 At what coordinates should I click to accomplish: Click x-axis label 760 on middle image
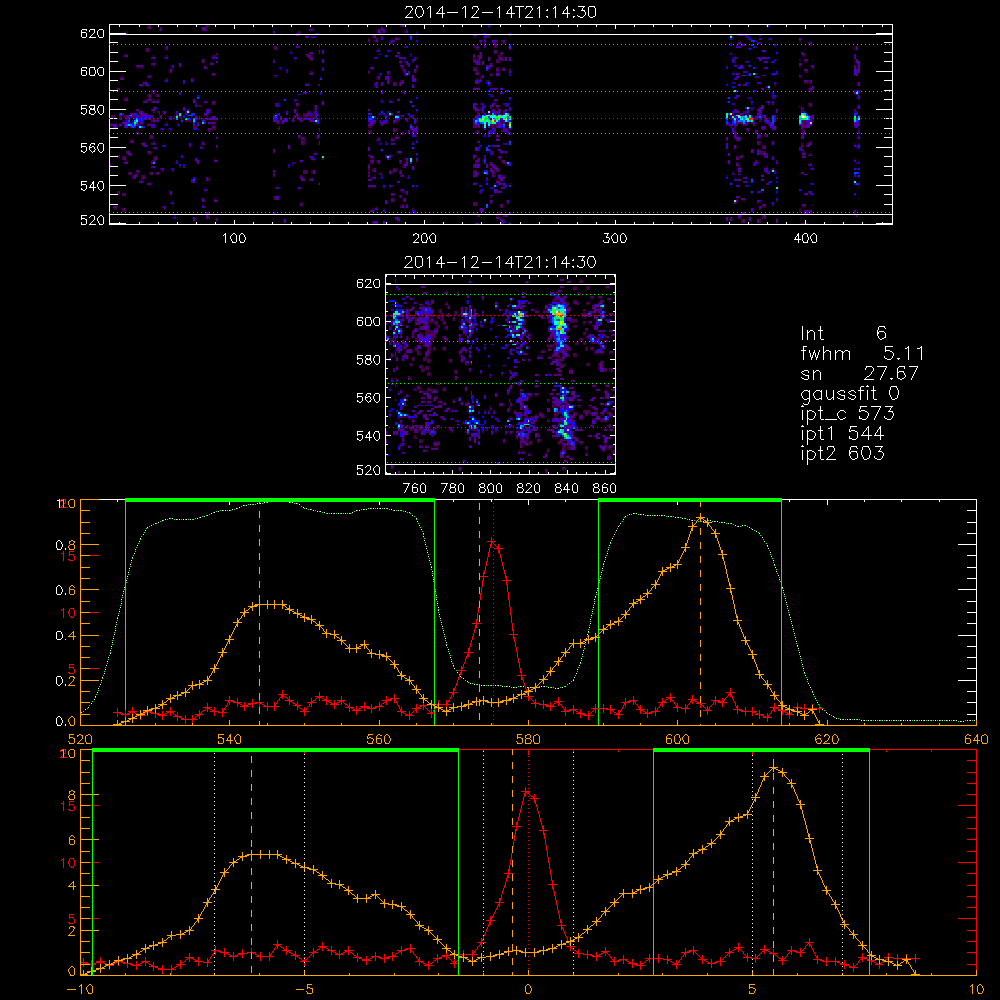tap(415, 488)
